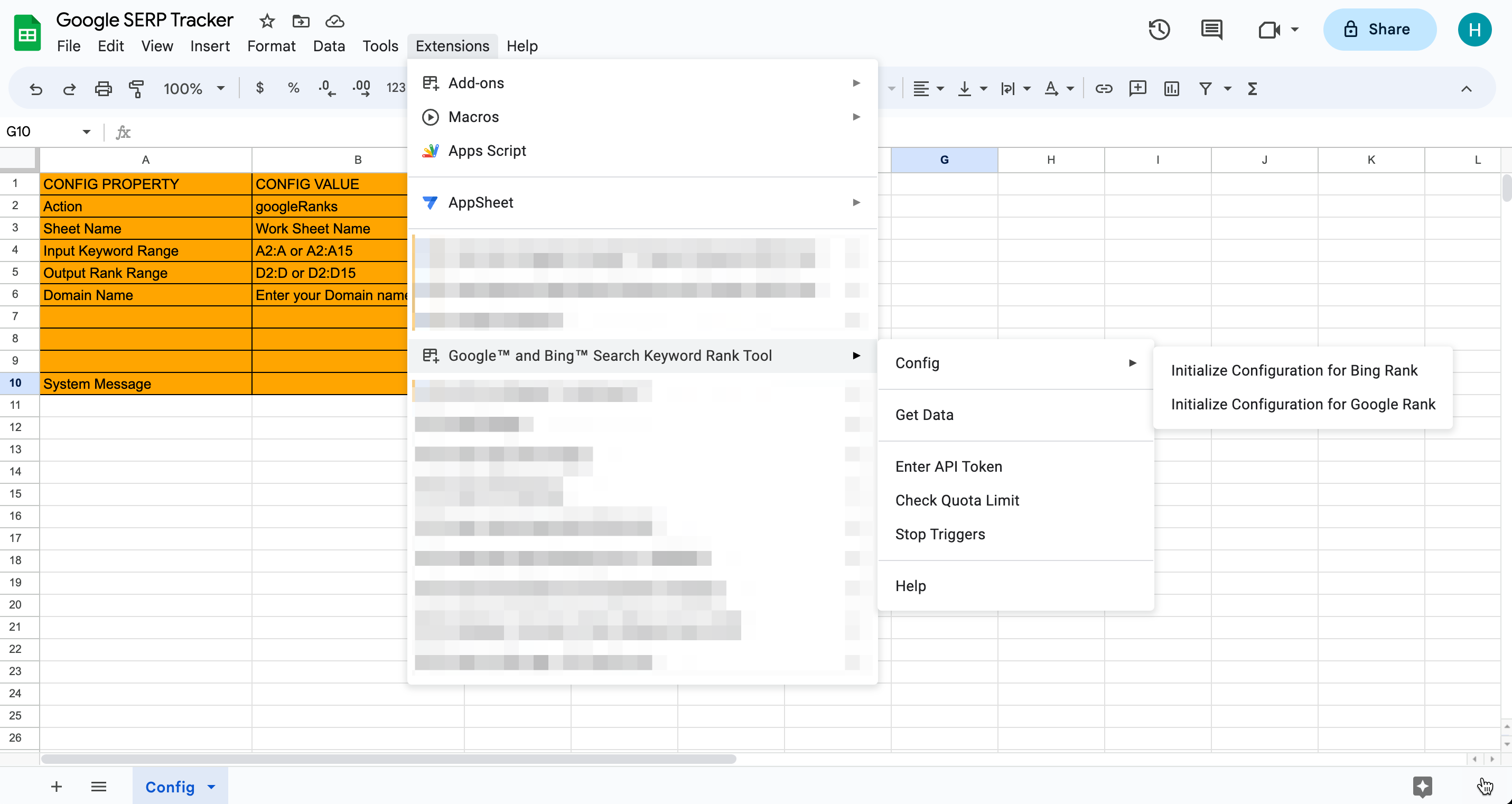Open the Insert menu
This screenshot has width=1512, height=804.
210,46
